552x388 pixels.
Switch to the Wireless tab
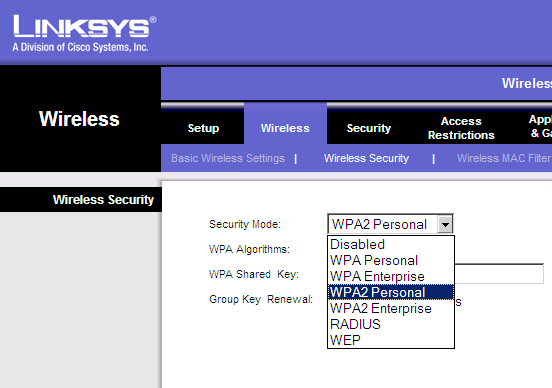(x=285, y=128)
